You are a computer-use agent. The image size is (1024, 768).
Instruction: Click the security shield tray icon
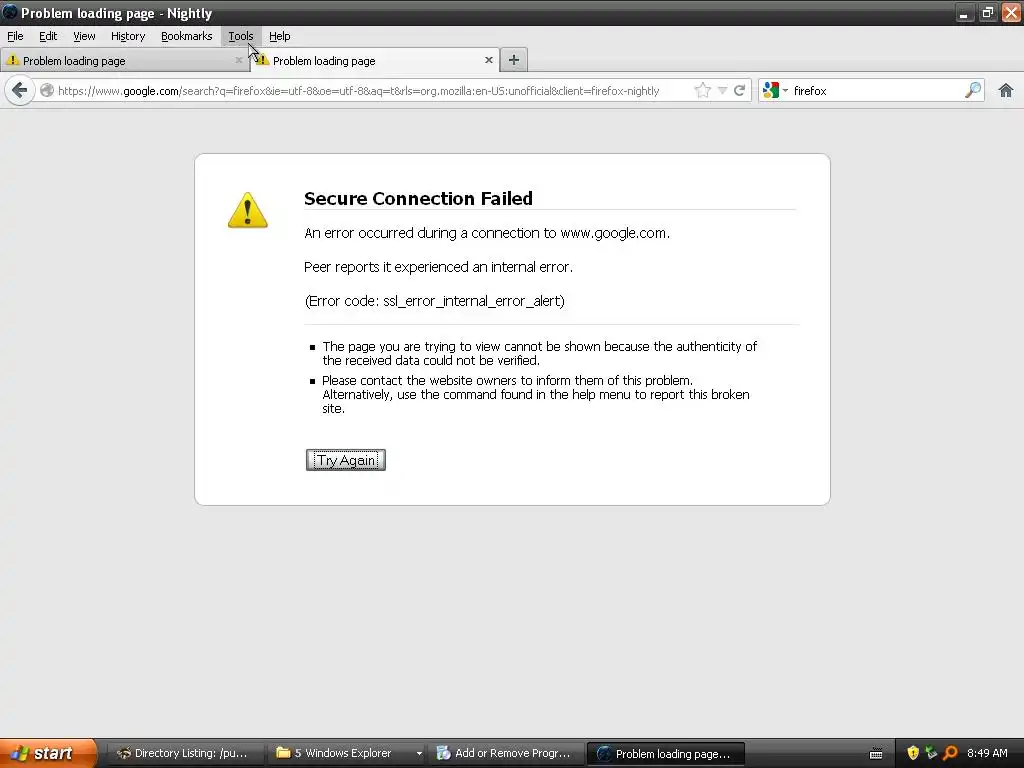(x=913, y=754)
